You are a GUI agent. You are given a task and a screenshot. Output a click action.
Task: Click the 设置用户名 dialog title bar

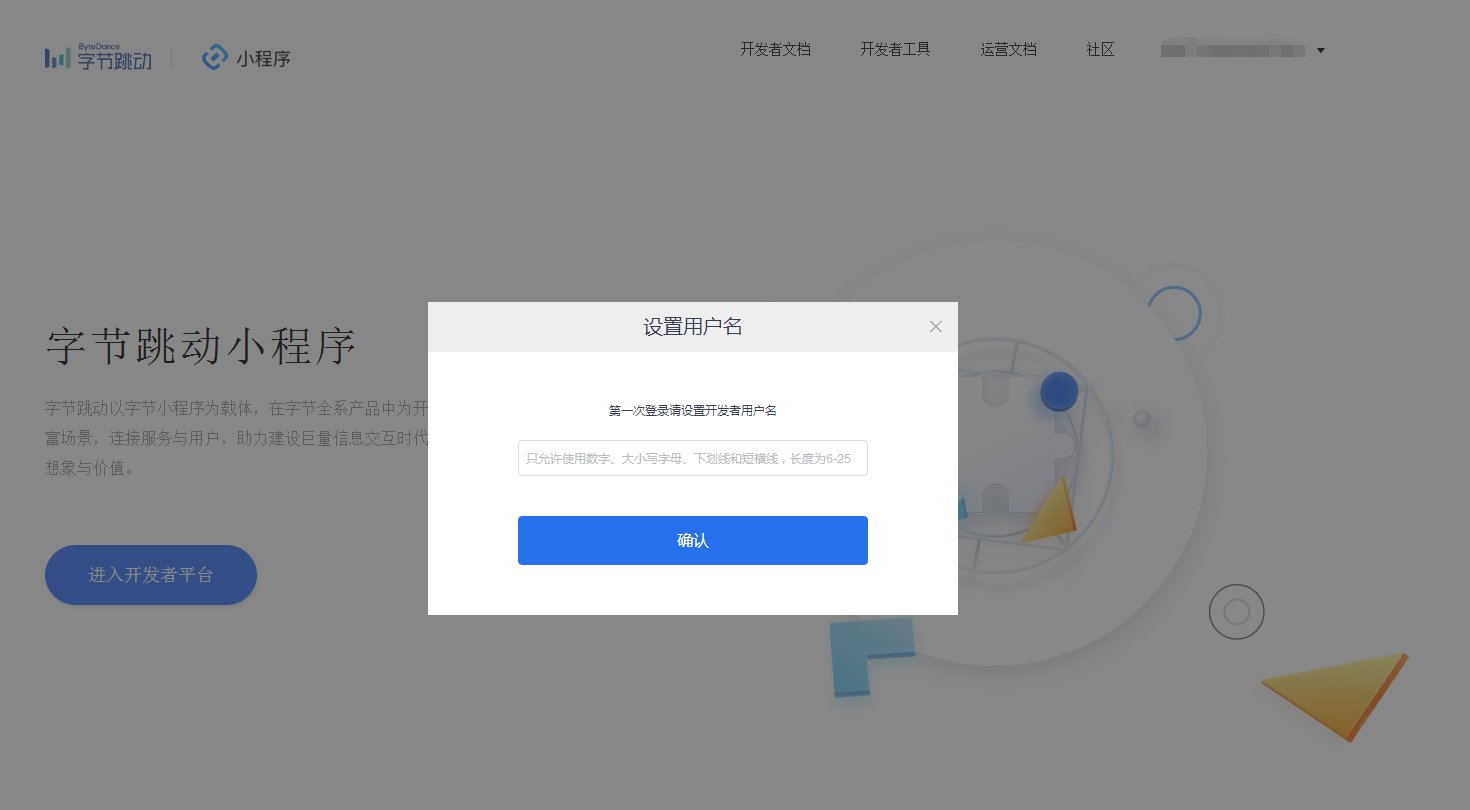pyautogui.click(x=692, y=327)
